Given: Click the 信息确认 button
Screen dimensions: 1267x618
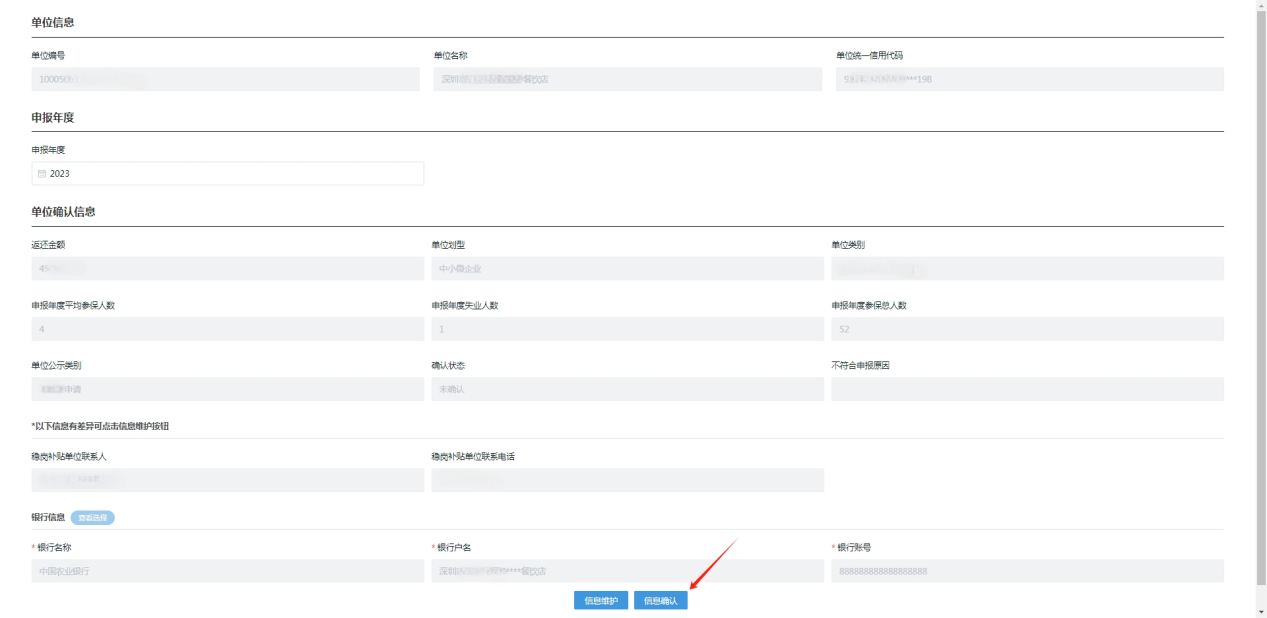Looking at the screenshot, I should (660, 601).
